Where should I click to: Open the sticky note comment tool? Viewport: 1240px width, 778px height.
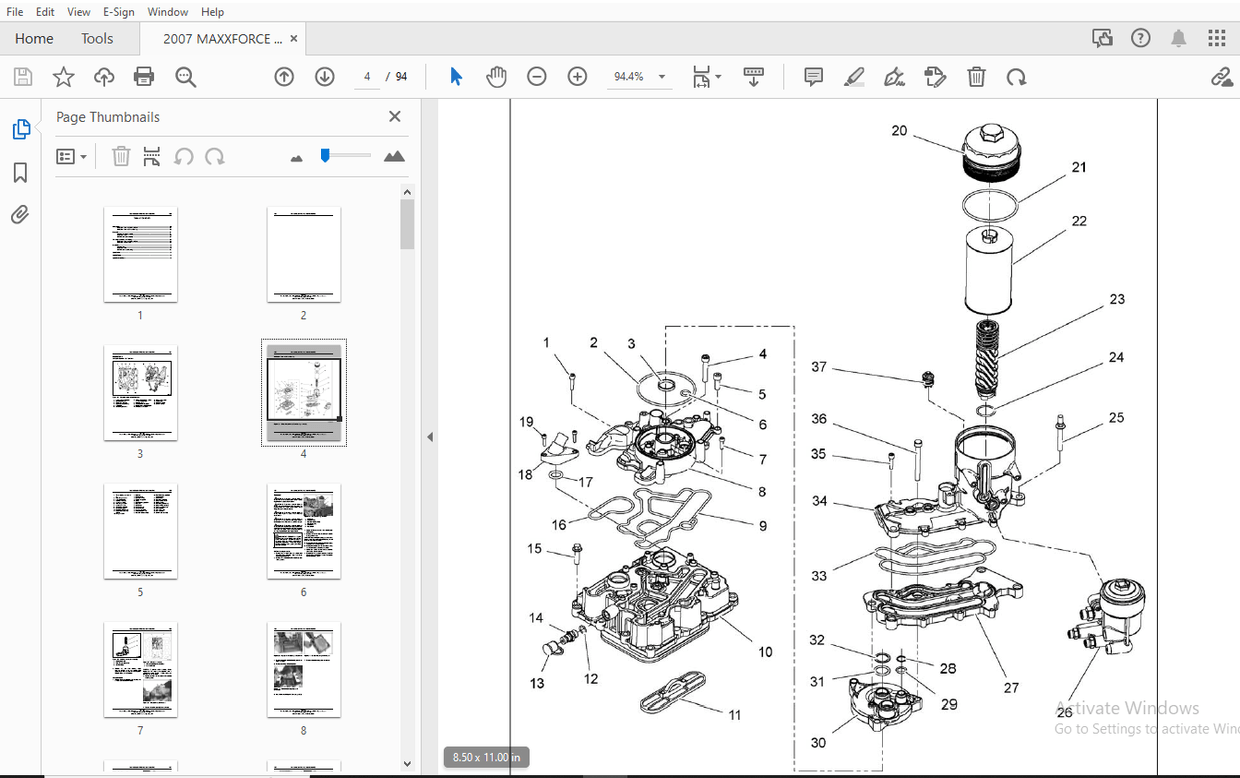coord(813,76)
